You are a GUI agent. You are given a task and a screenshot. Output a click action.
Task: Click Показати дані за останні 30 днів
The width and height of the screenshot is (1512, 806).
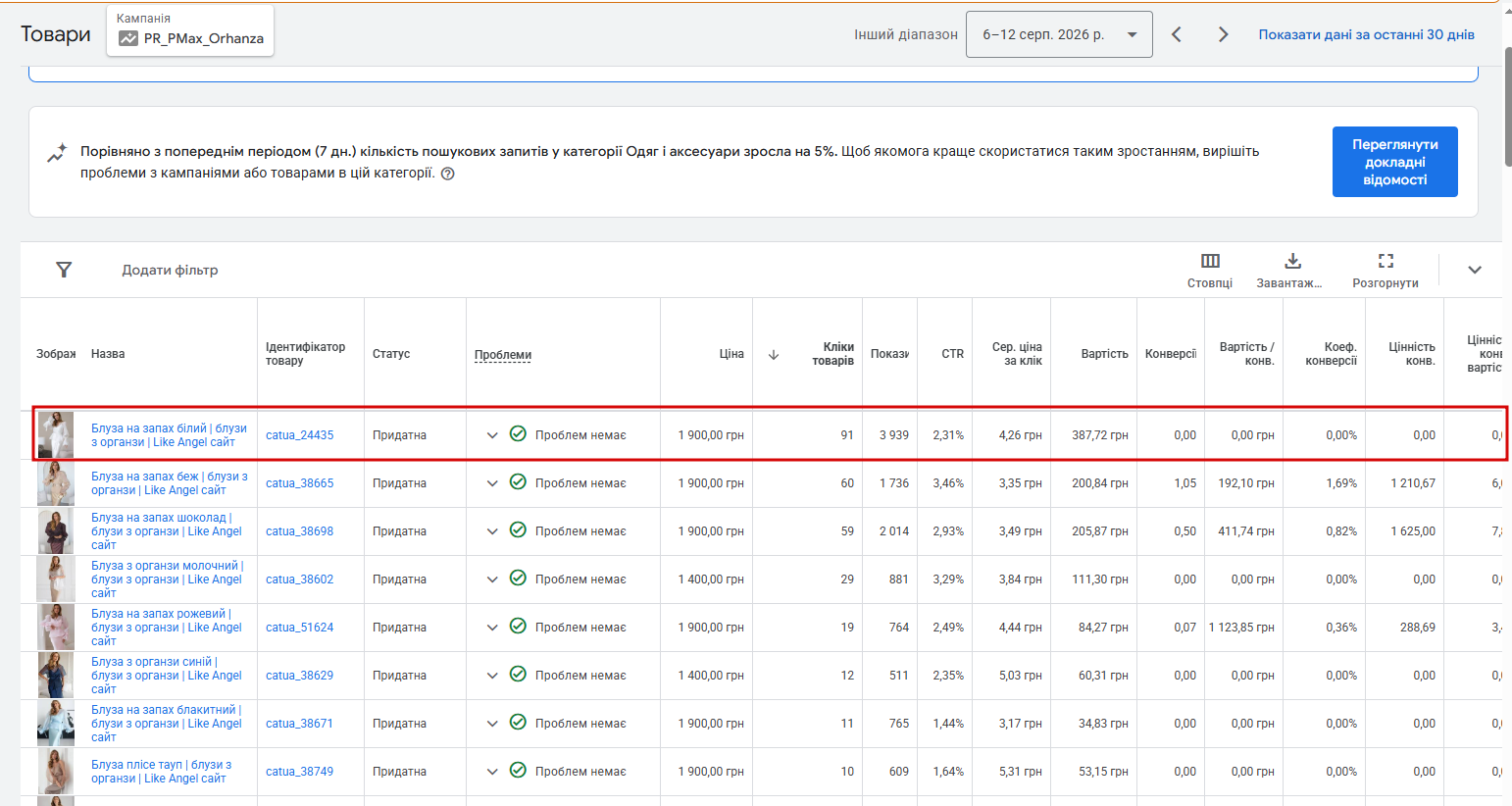tap(1366, 34)
